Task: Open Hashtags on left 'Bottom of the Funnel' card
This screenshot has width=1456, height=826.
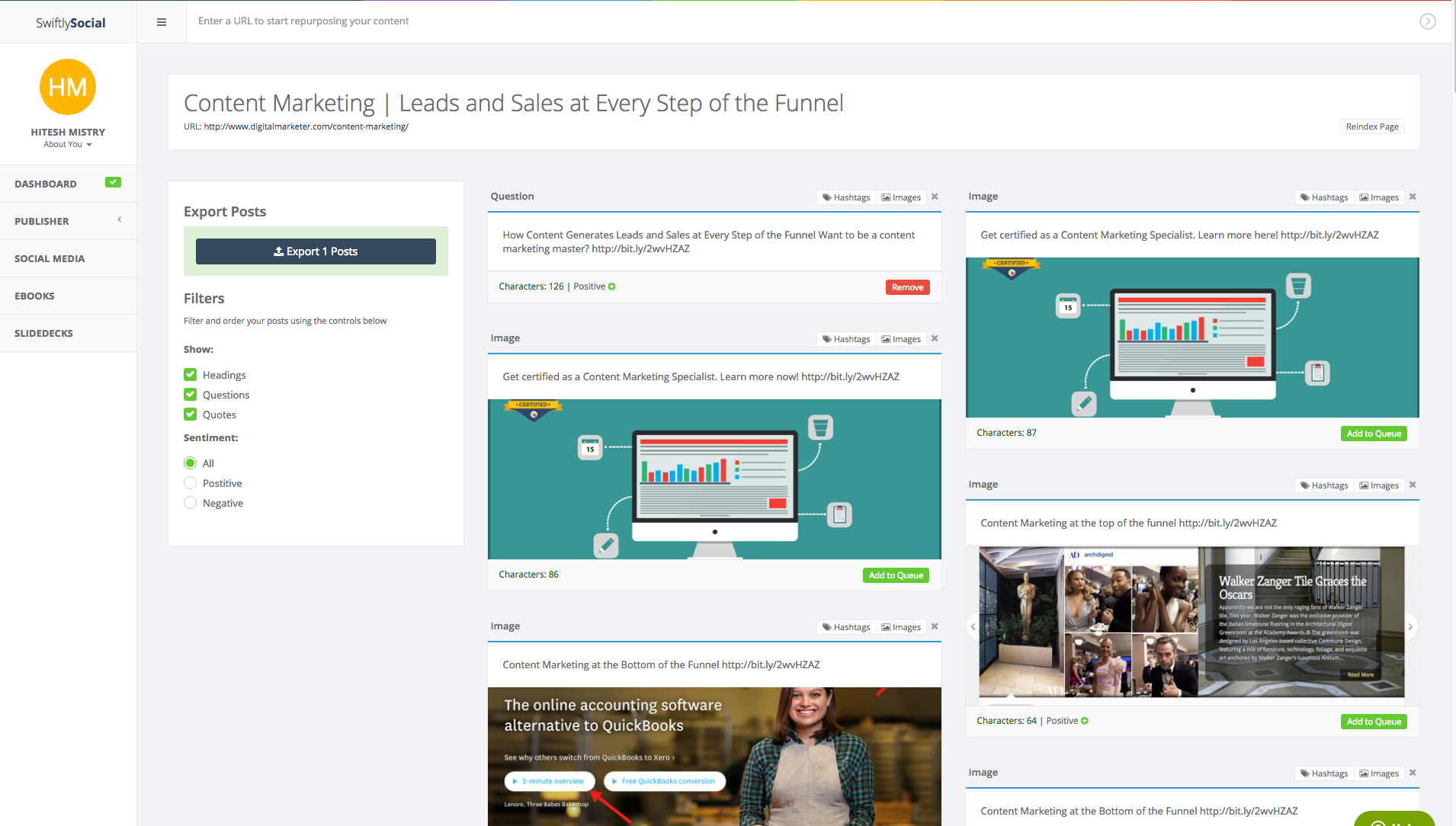Action: point(846,627)
